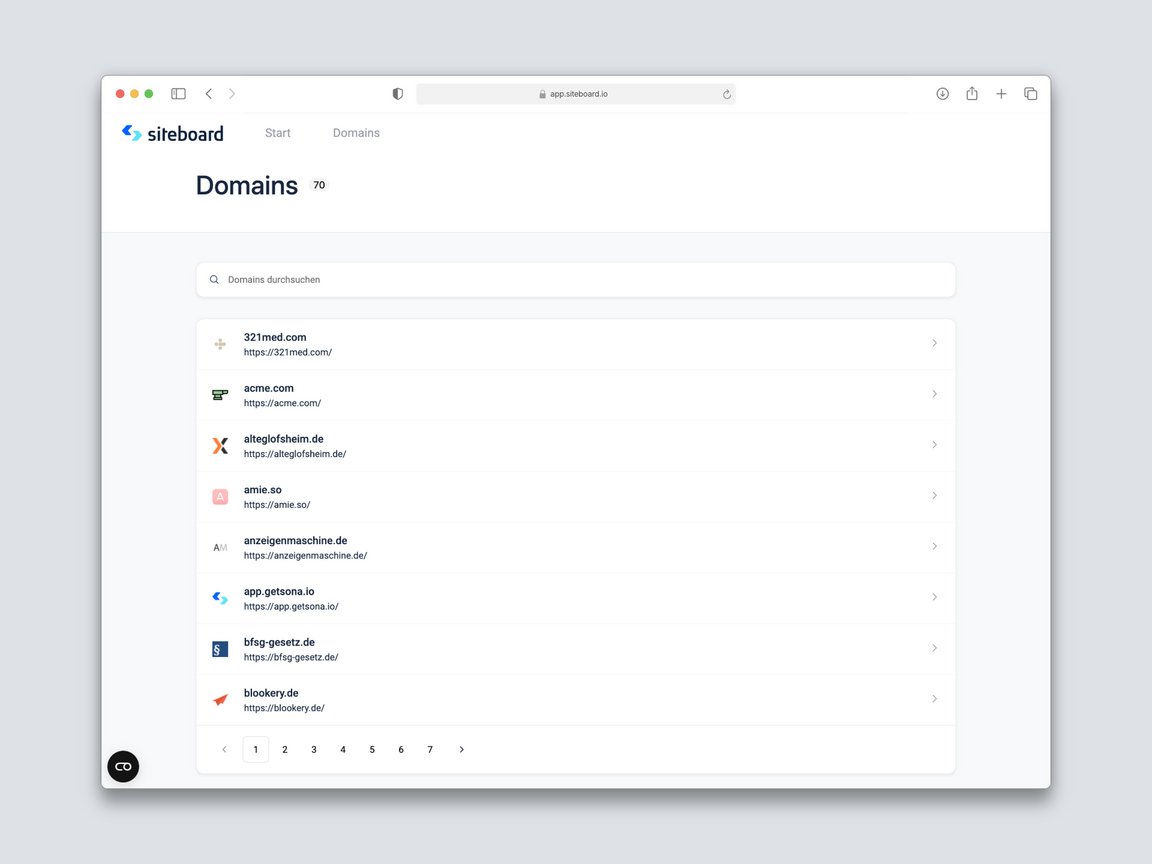Screen dimensions: 1152x864
Task: Open the anzeigenmaschine.de domain title
Action: pos(295,540)
